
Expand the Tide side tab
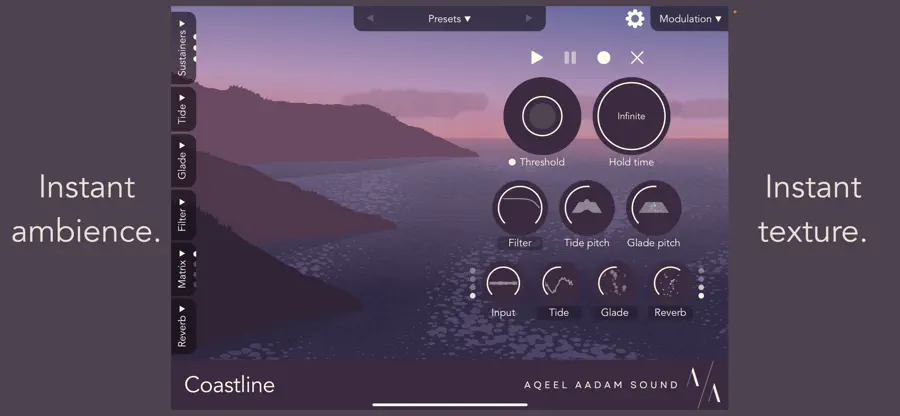click(183, 109)
